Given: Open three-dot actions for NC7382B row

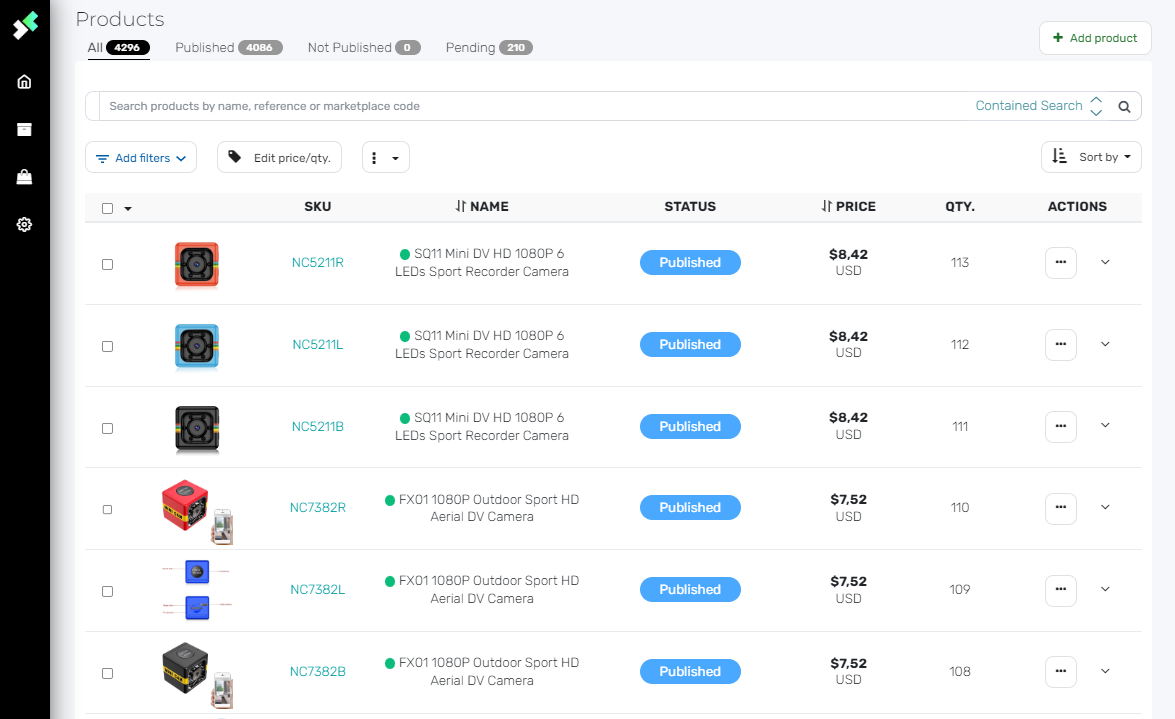Looking at the screenshot, I should coord(1060,672).
